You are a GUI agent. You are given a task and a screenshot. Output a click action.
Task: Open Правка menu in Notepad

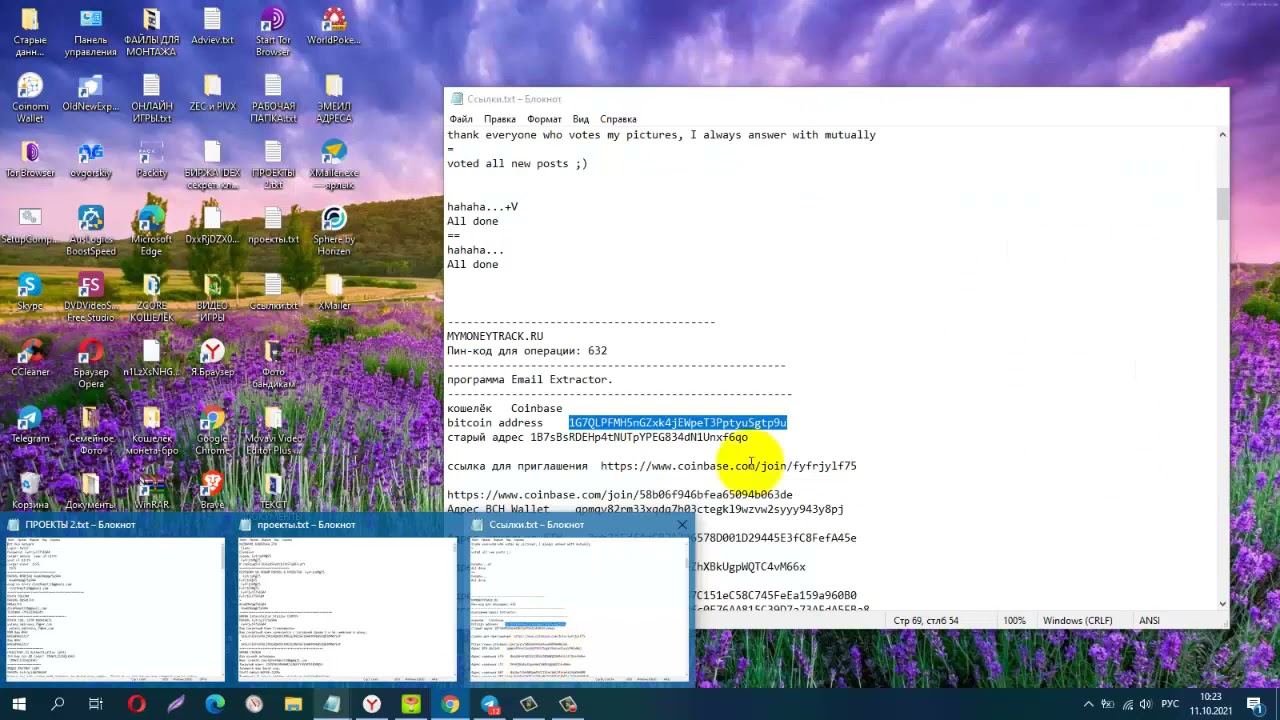click(x=500, y=119)
